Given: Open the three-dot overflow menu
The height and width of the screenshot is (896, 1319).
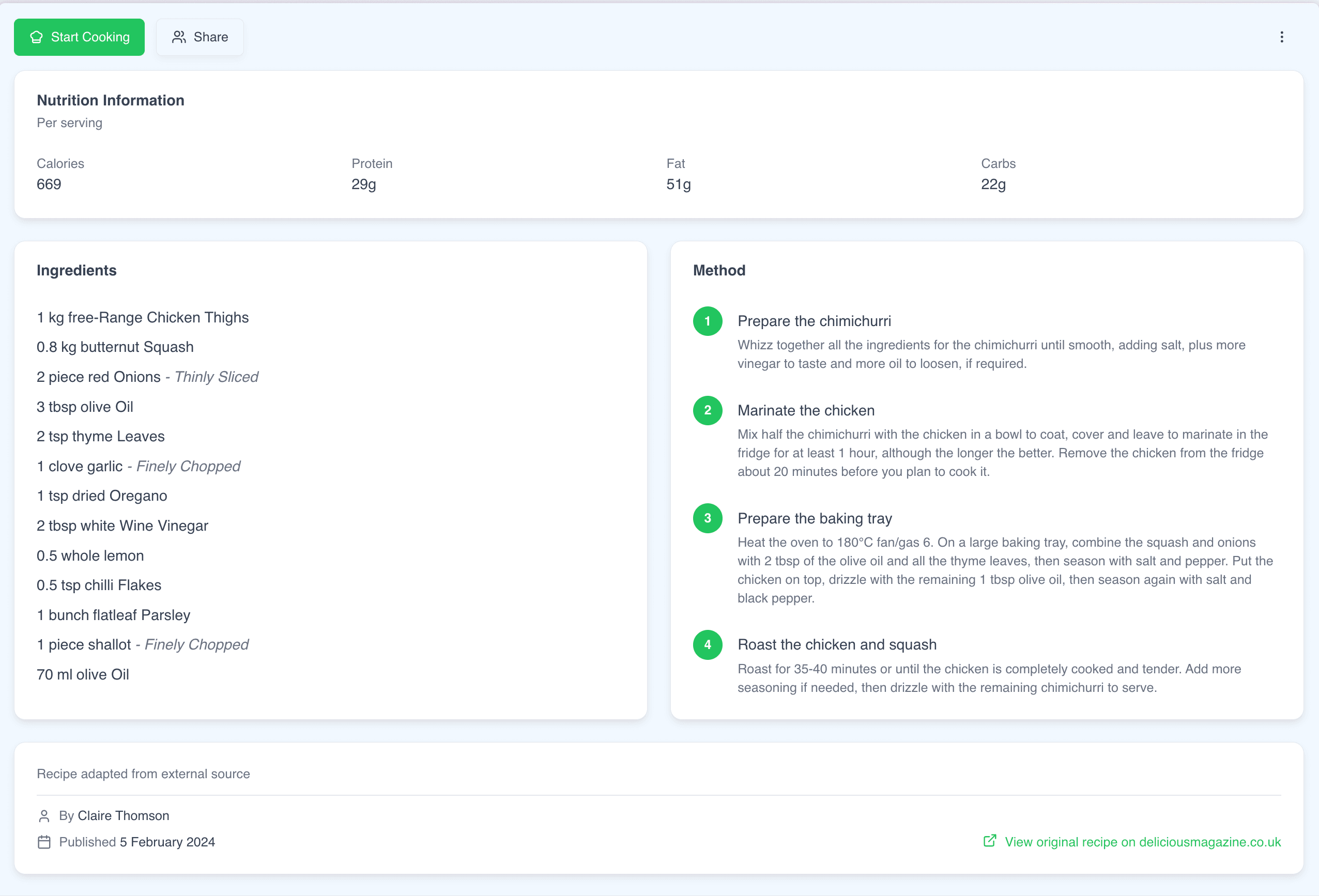Looking at the screenshot, I should pyautogui.click(x=1282, y=36).
